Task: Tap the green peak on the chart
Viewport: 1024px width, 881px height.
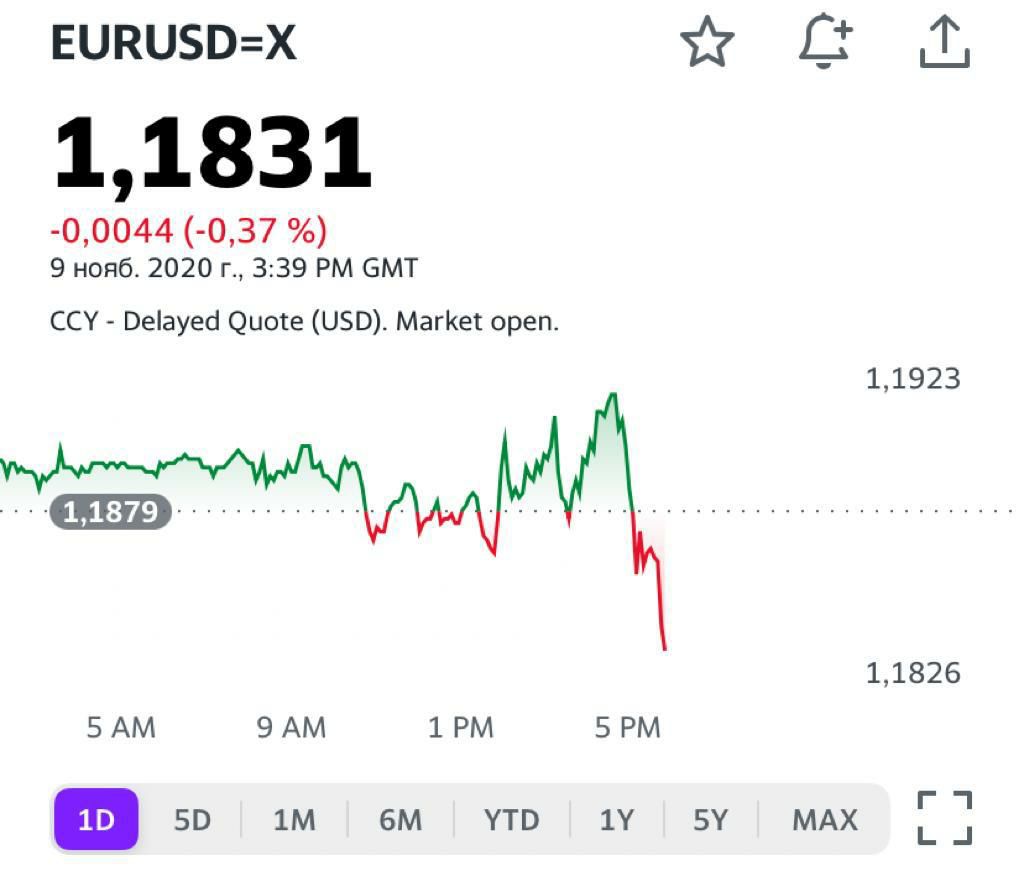Action: pos(613,394)
